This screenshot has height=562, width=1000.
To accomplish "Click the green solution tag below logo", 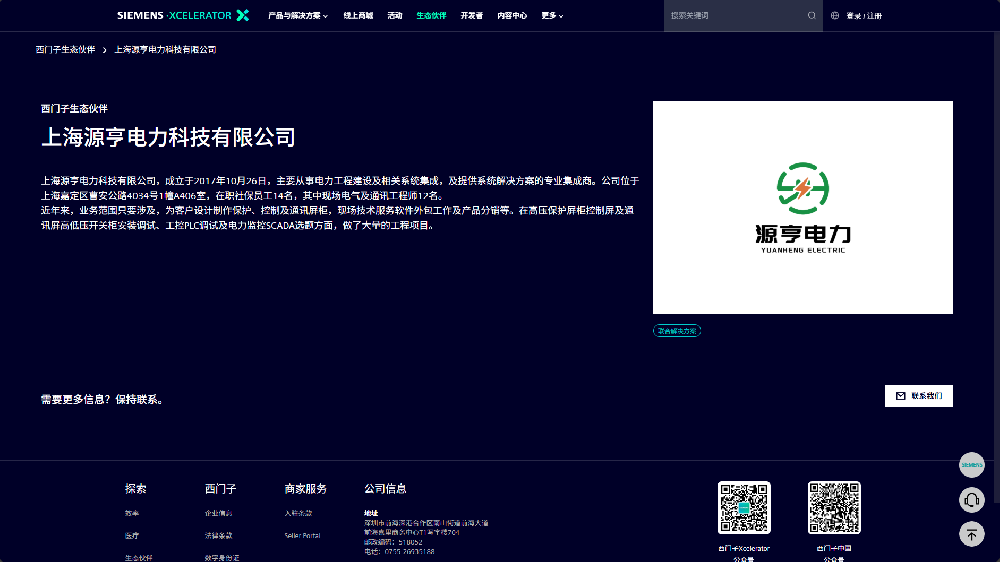I will coord(677,330).
